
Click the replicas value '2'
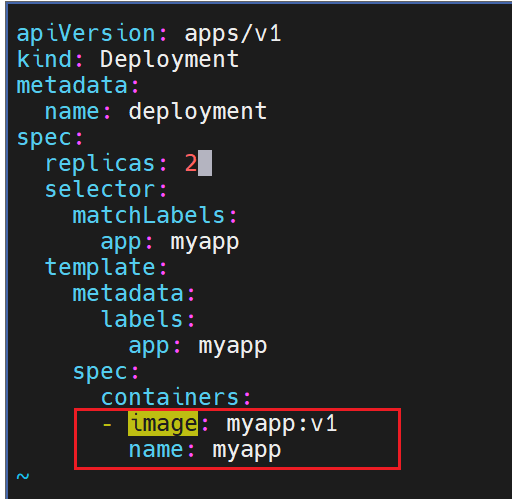point(191,163)
